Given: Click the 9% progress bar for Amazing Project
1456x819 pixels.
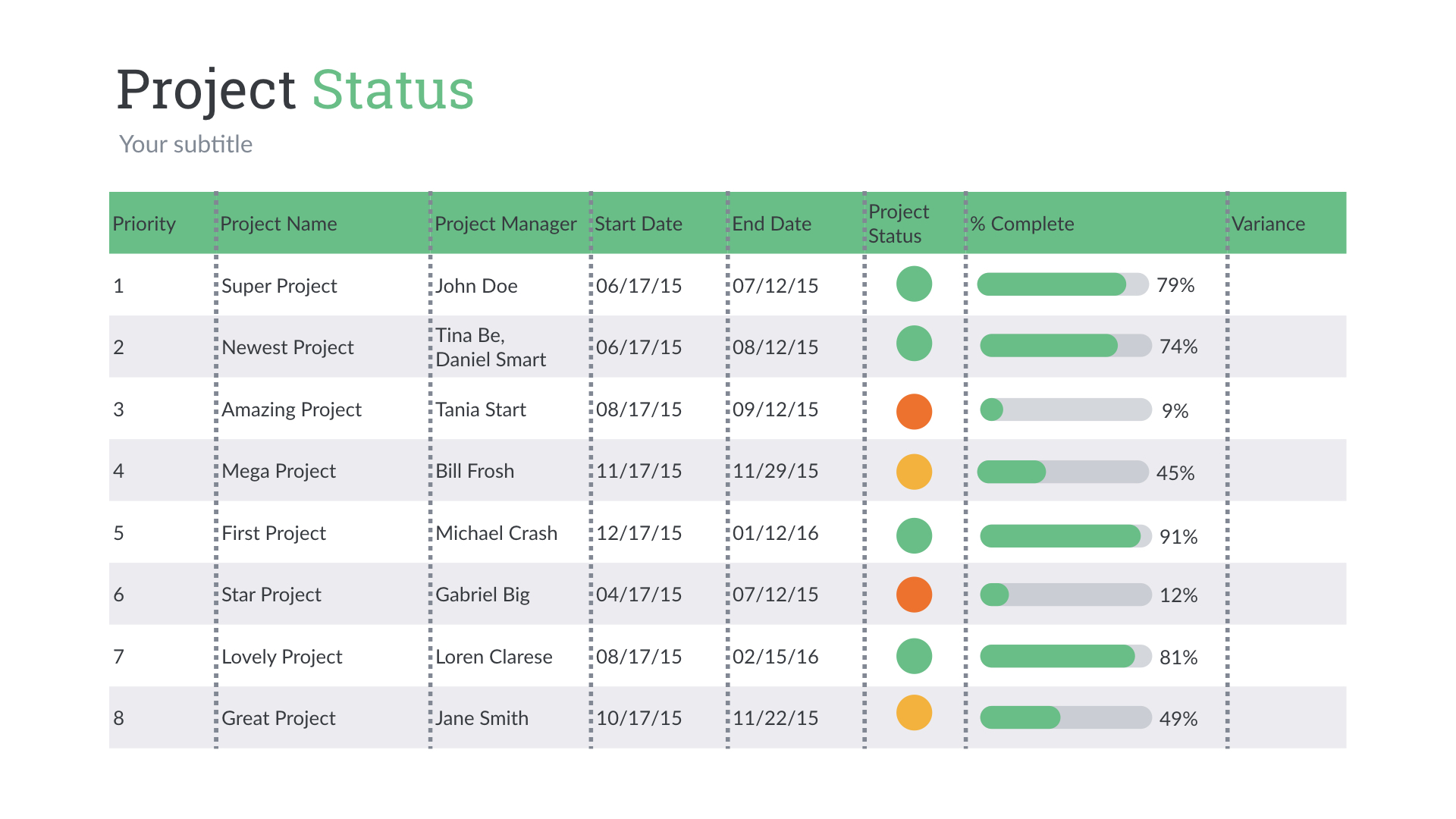Looking at the screenshot, I should (1065, 409).
